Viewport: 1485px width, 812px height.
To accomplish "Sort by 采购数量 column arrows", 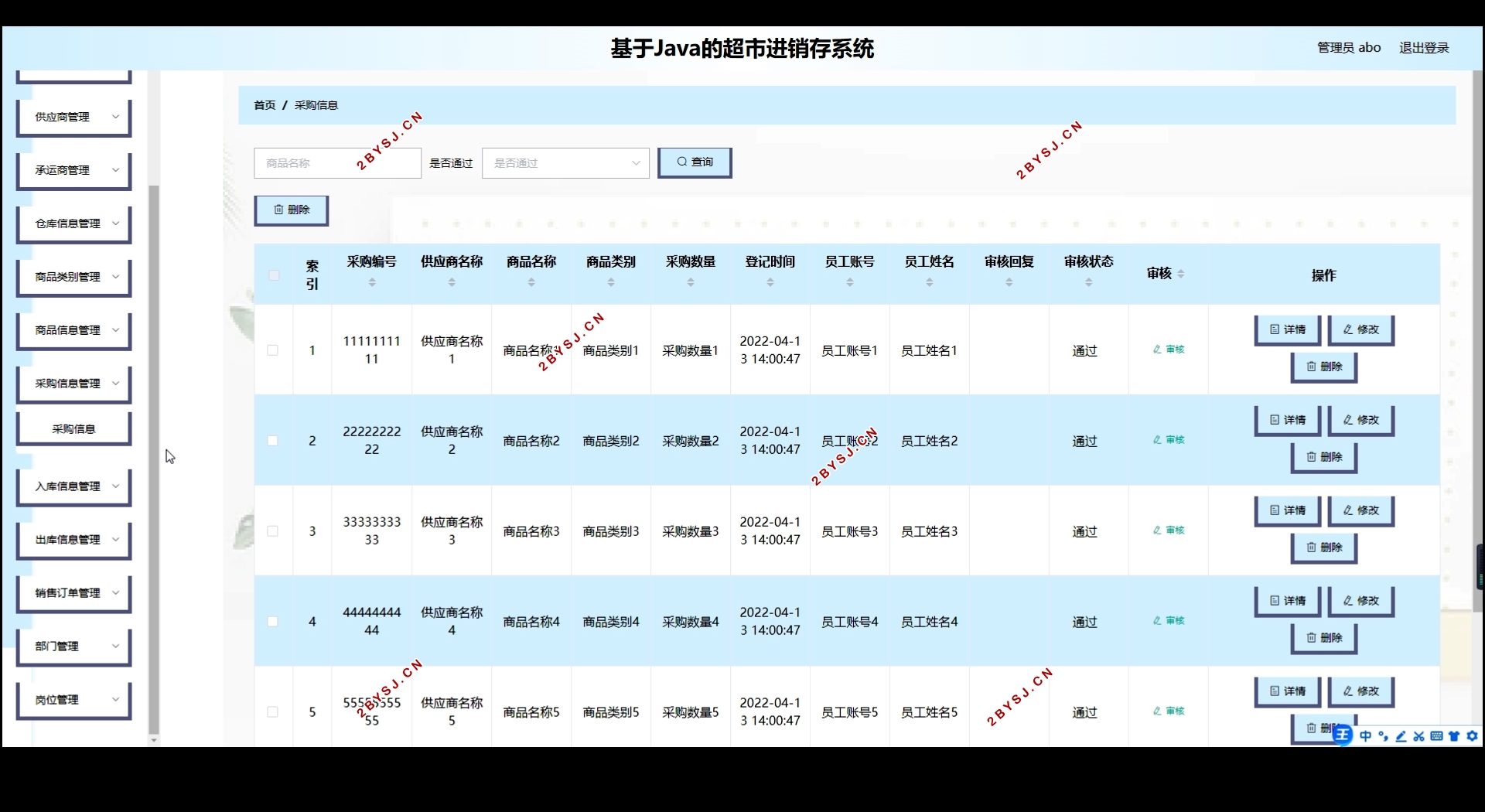I will [691, 283].
